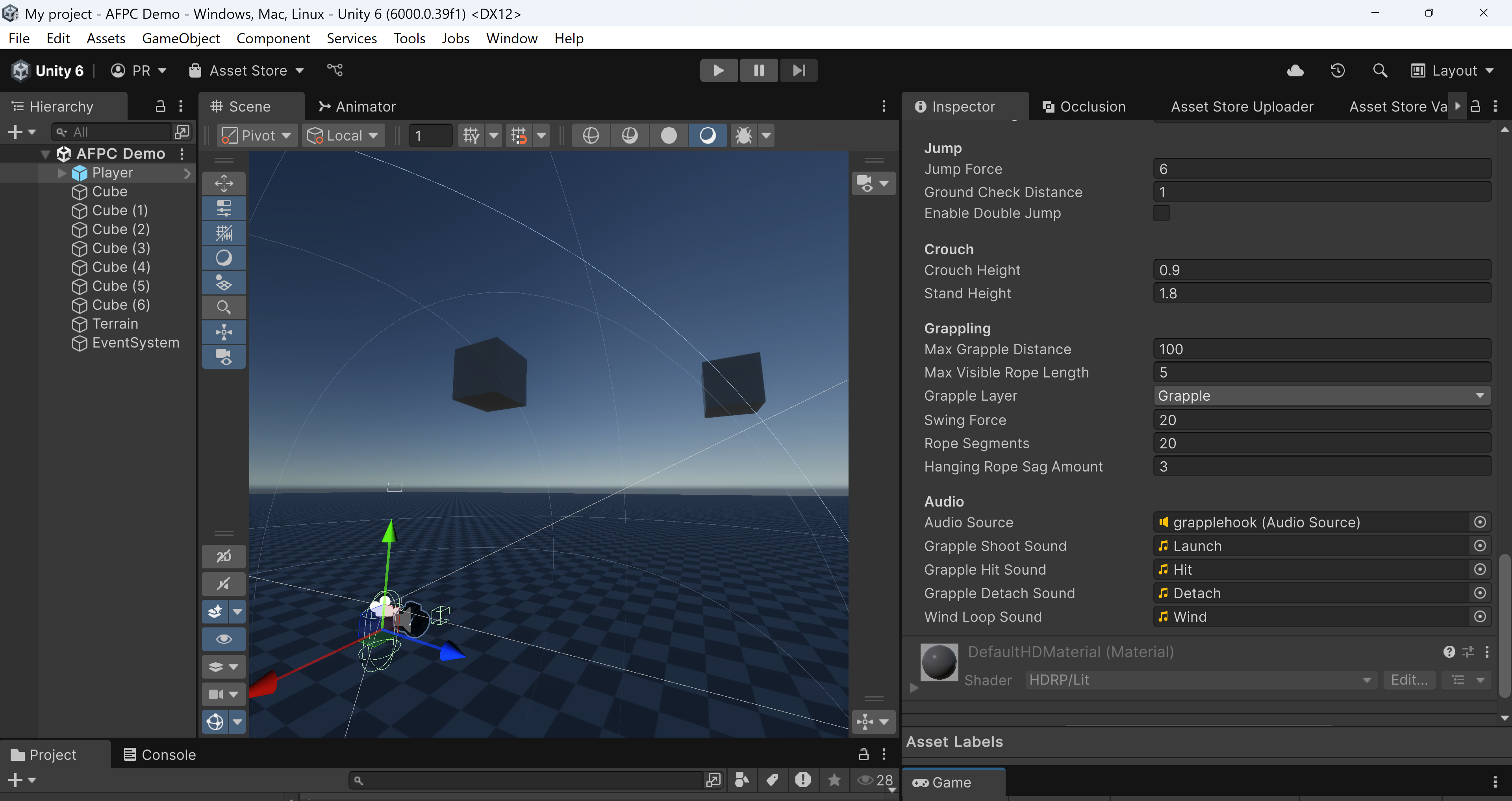Expand the DefaultHDMaterial foldout arrow
This screenshot has height=801, width=1512.
(x=913, y=688)
